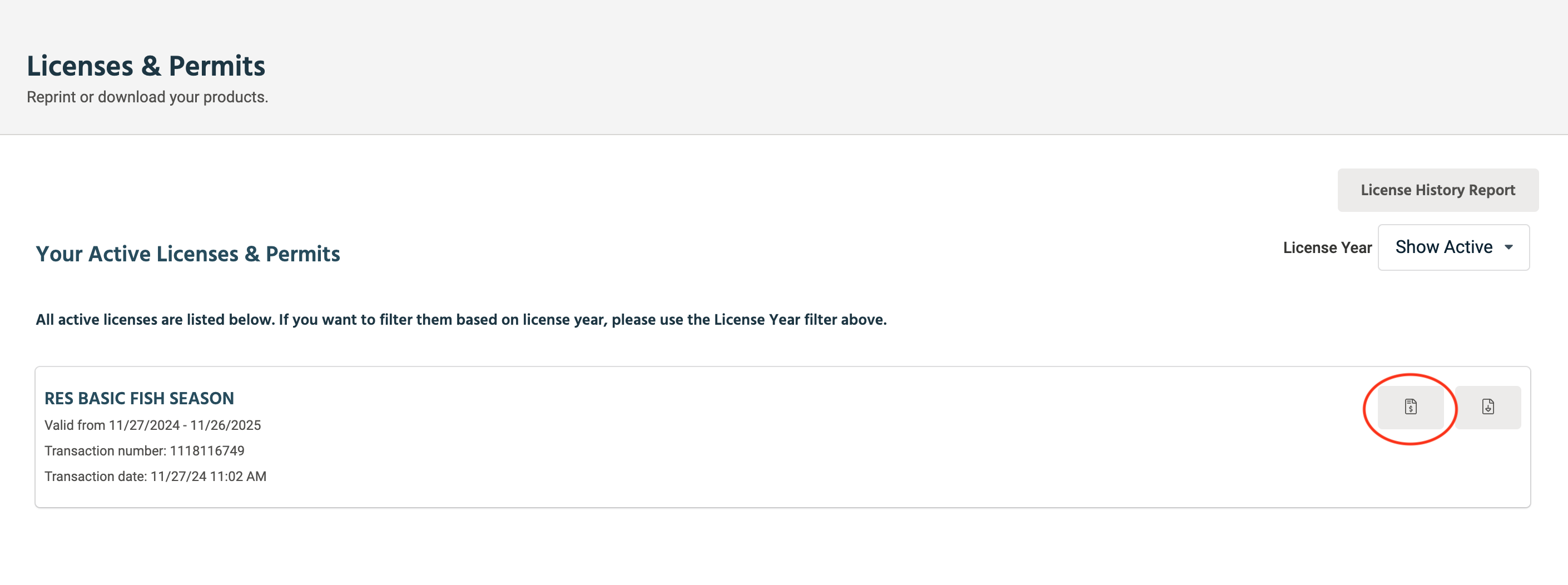Click the transaction number value 1118116749
Screen dimensions: 1568x585
[x=207, y=450]
